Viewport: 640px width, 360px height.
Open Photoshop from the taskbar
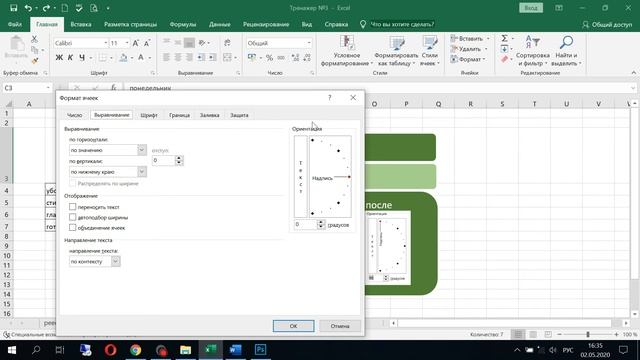(260, 350)
